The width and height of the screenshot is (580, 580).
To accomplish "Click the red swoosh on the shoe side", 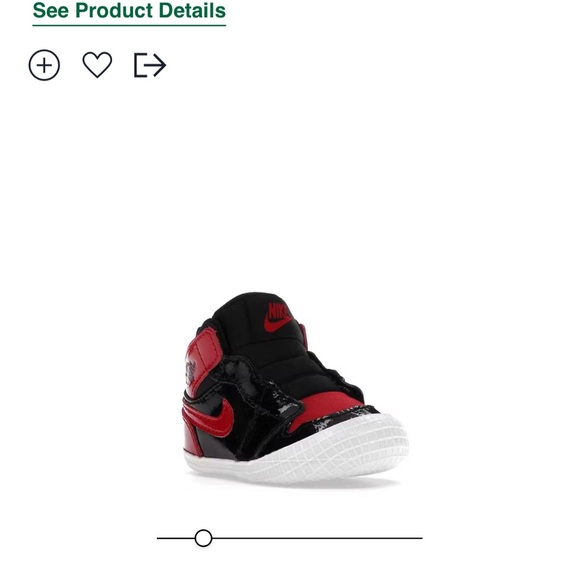I will point(209,417).
